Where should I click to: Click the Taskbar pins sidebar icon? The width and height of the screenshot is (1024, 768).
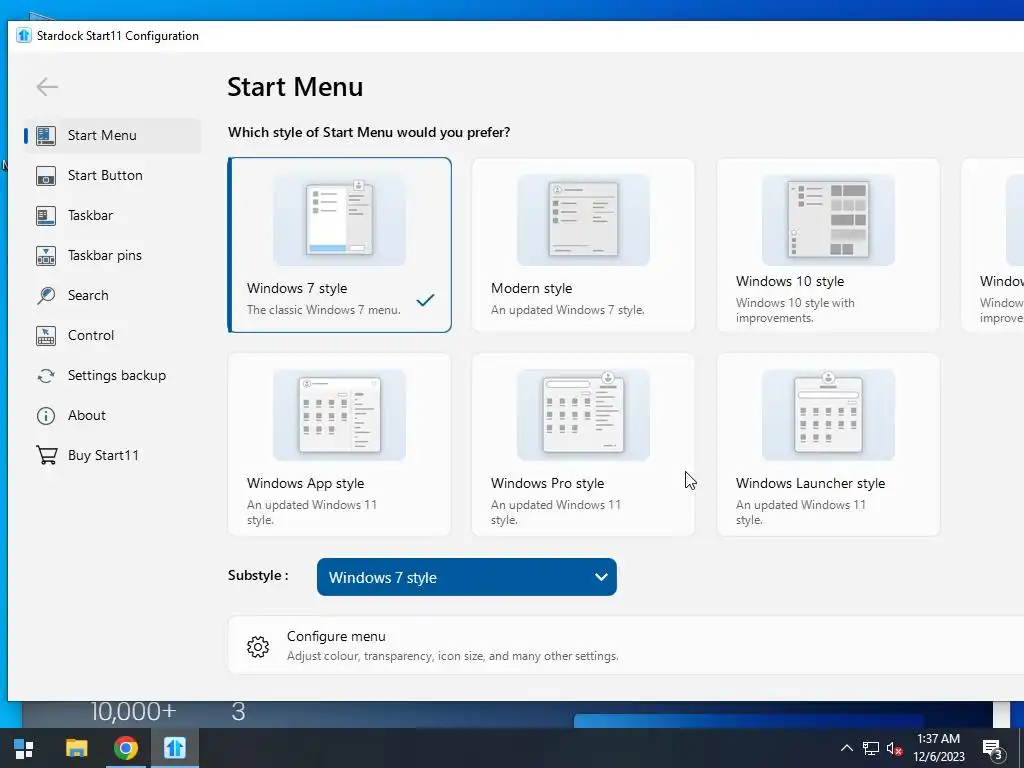tap(46, 255)
